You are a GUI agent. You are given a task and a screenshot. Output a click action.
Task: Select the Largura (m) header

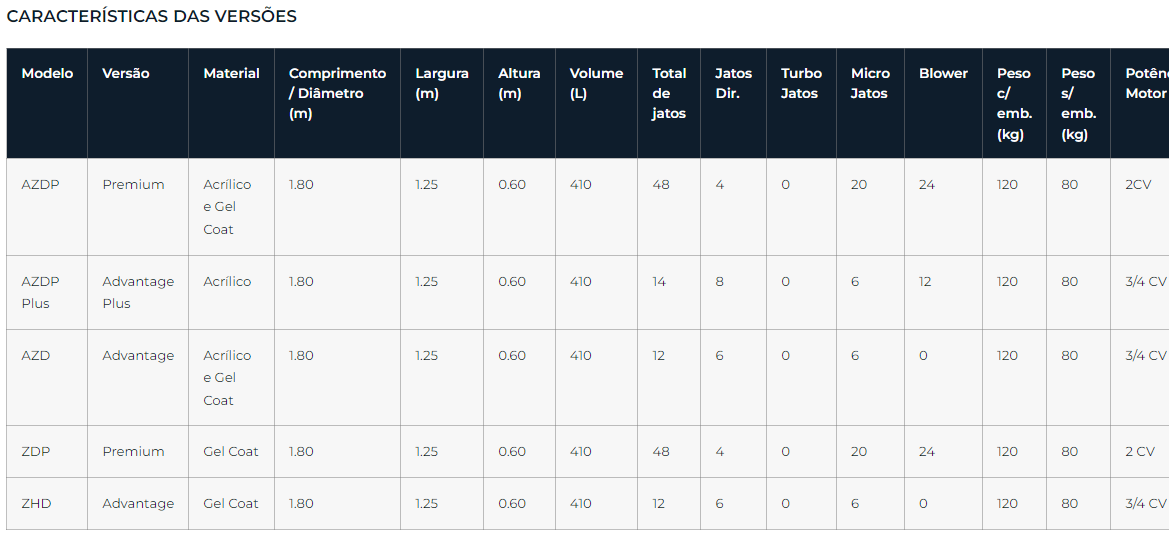pyautogui.click(x=442, y=83)
